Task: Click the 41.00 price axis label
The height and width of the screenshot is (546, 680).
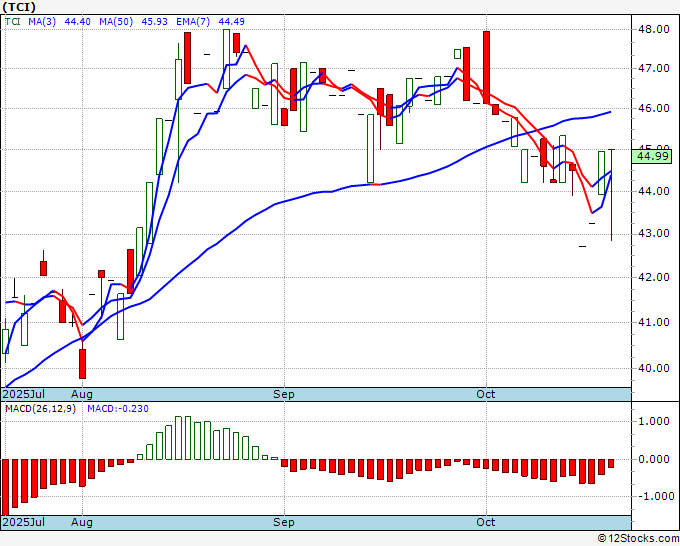Action: click(654, 322)
